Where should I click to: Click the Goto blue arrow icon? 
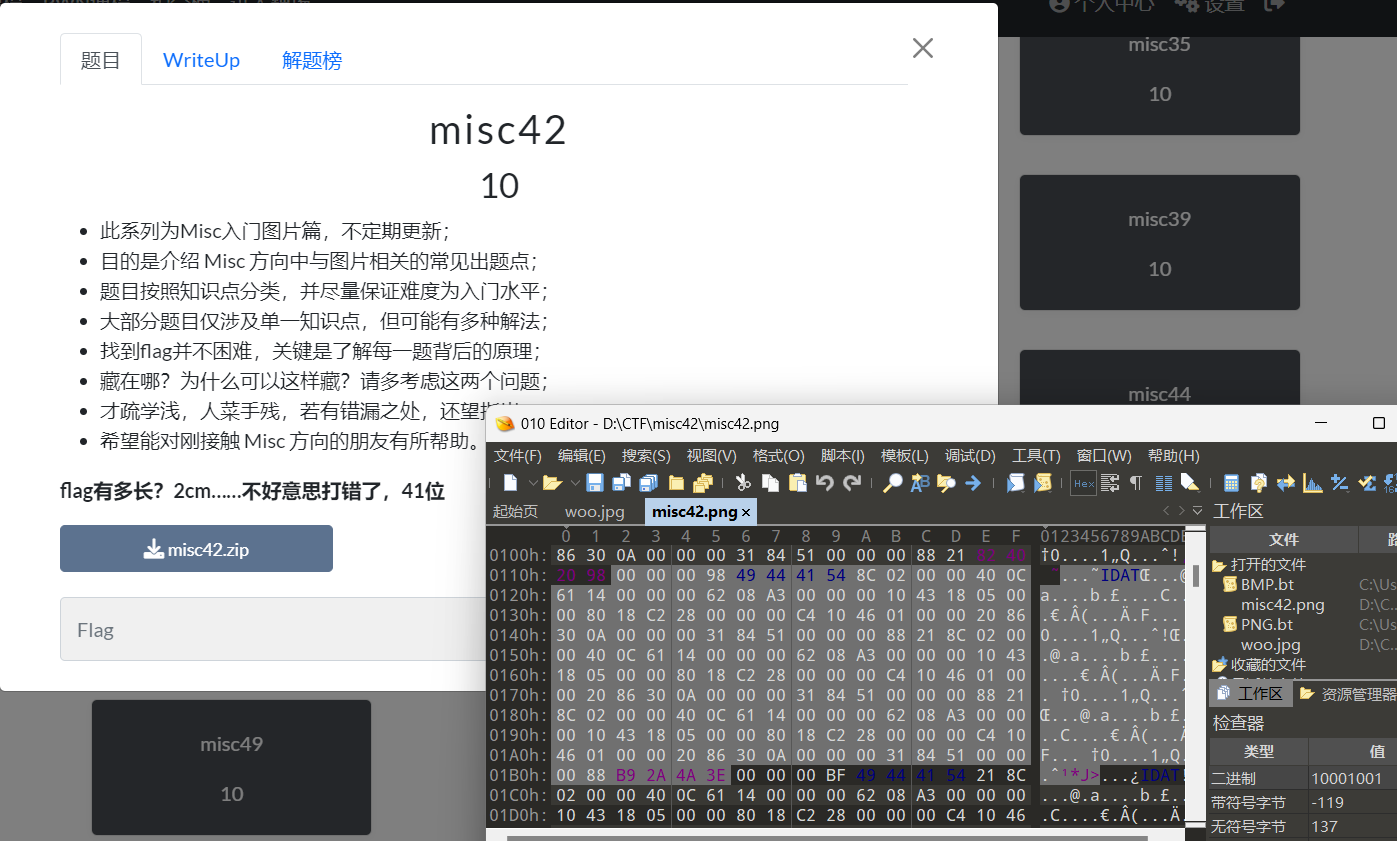pos(973,483)
